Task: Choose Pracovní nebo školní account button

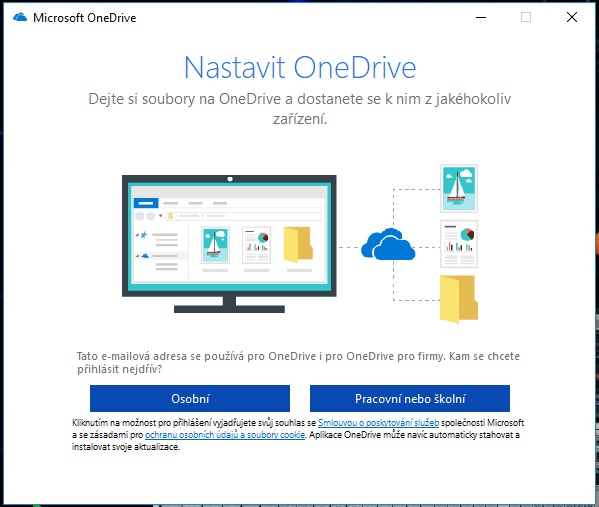Action: click(x=410, y=398)
